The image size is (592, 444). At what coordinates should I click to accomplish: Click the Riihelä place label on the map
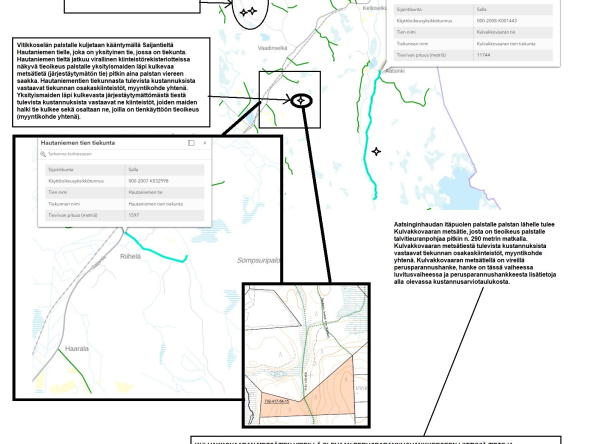pos(130,256)
